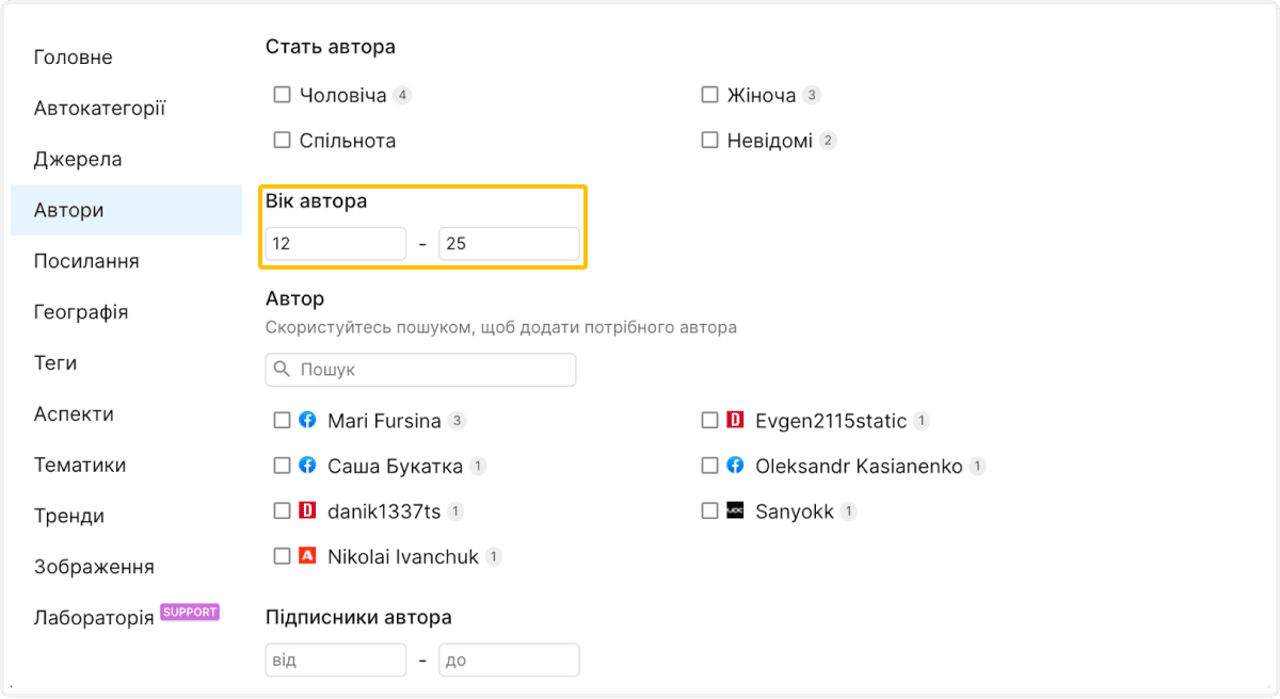Open the Лабораторія page
Viewport: 1280px width, 699px height.
[x=93, y=617]
